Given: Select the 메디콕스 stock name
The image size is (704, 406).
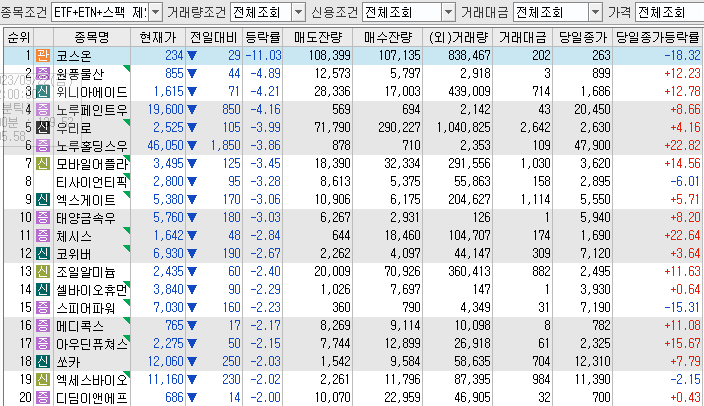Looking at the screenshot, I should 80,326.
